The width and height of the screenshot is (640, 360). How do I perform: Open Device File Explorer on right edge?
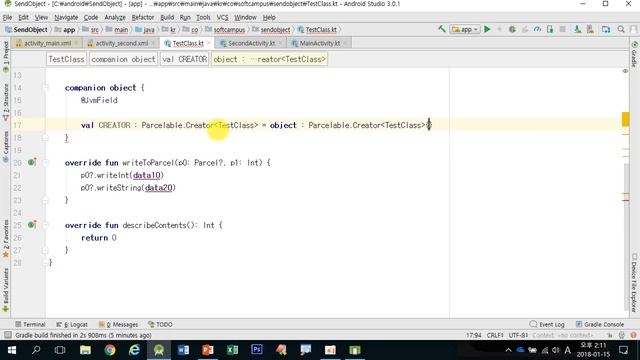click(x=634, y=282)
